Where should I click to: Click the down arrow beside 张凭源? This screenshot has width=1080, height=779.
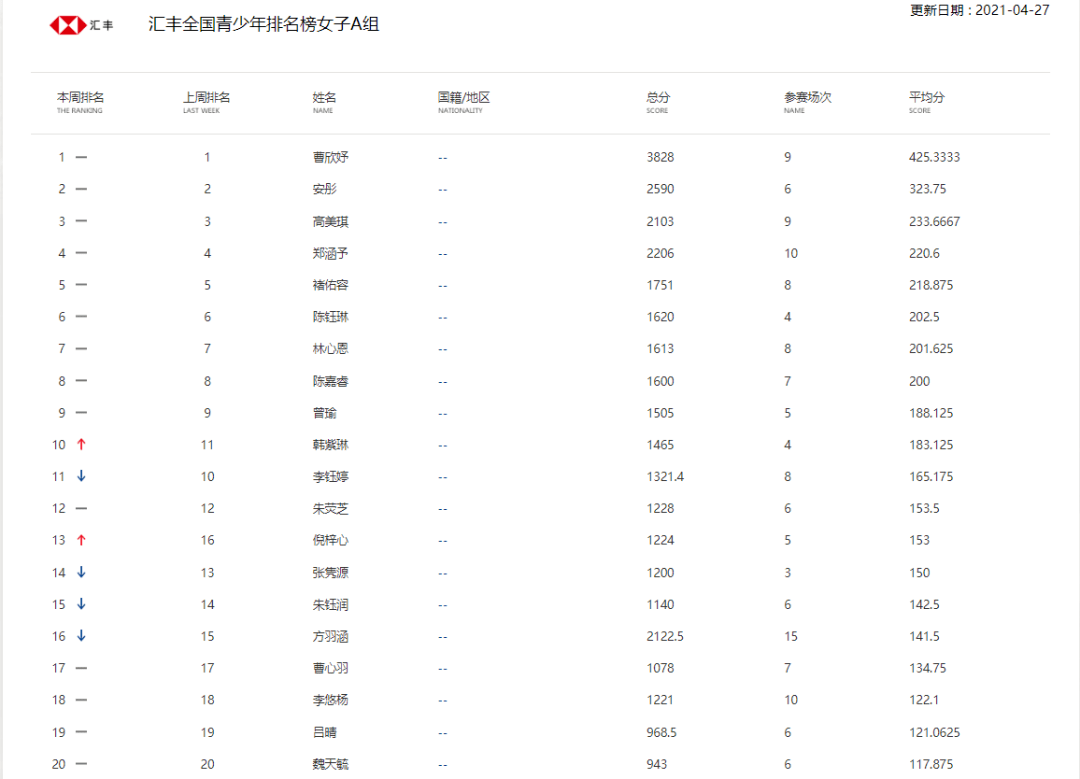pos(80,572)
